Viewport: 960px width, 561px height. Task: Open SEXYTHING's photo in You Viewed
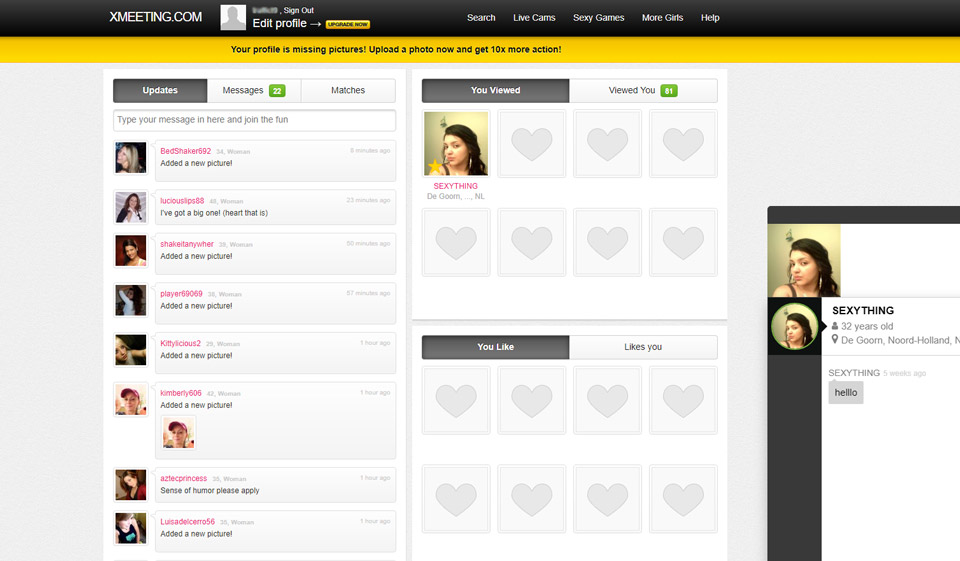456,143
